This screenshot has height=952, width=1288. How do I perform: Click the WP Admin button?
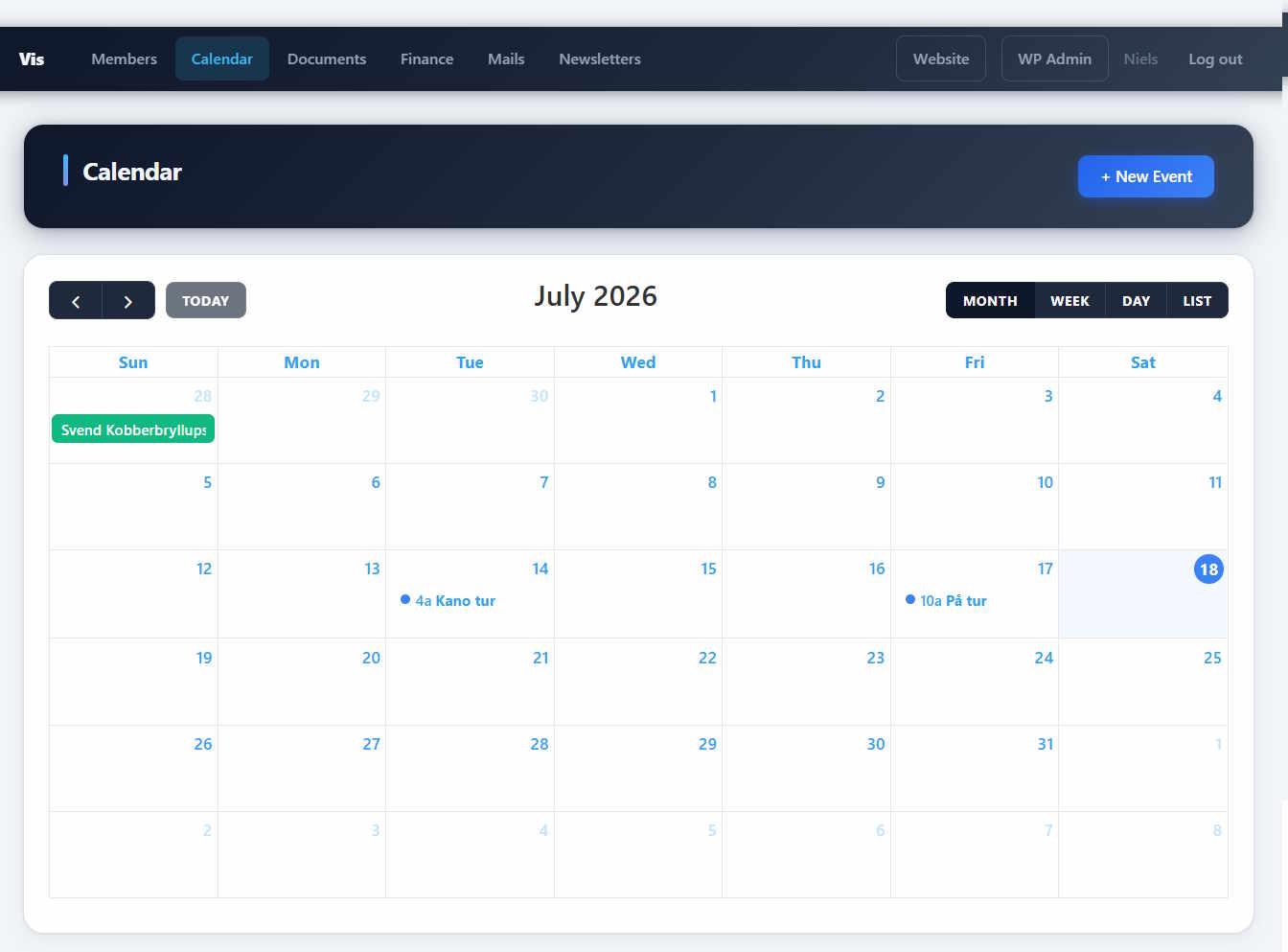(x=1054, y=58)
